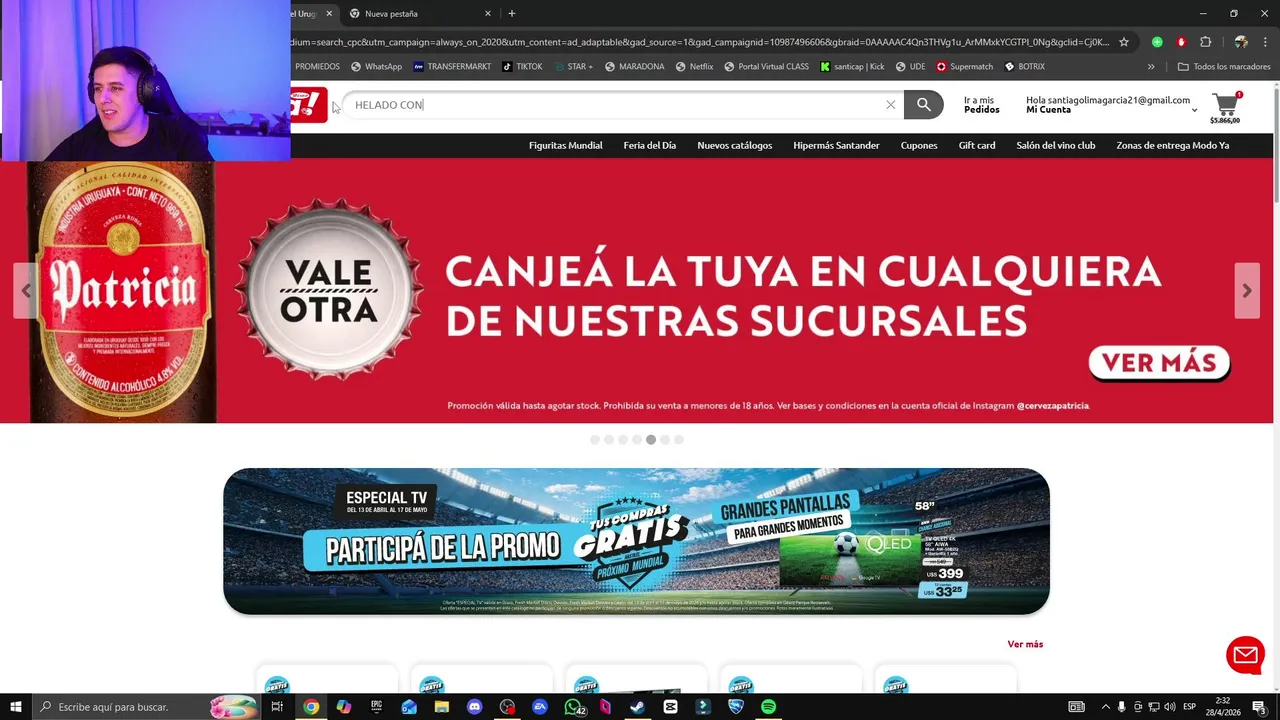Screen dimensions: 1280x720
Task: Open the notification center icon
Action: click(1259, 707)
